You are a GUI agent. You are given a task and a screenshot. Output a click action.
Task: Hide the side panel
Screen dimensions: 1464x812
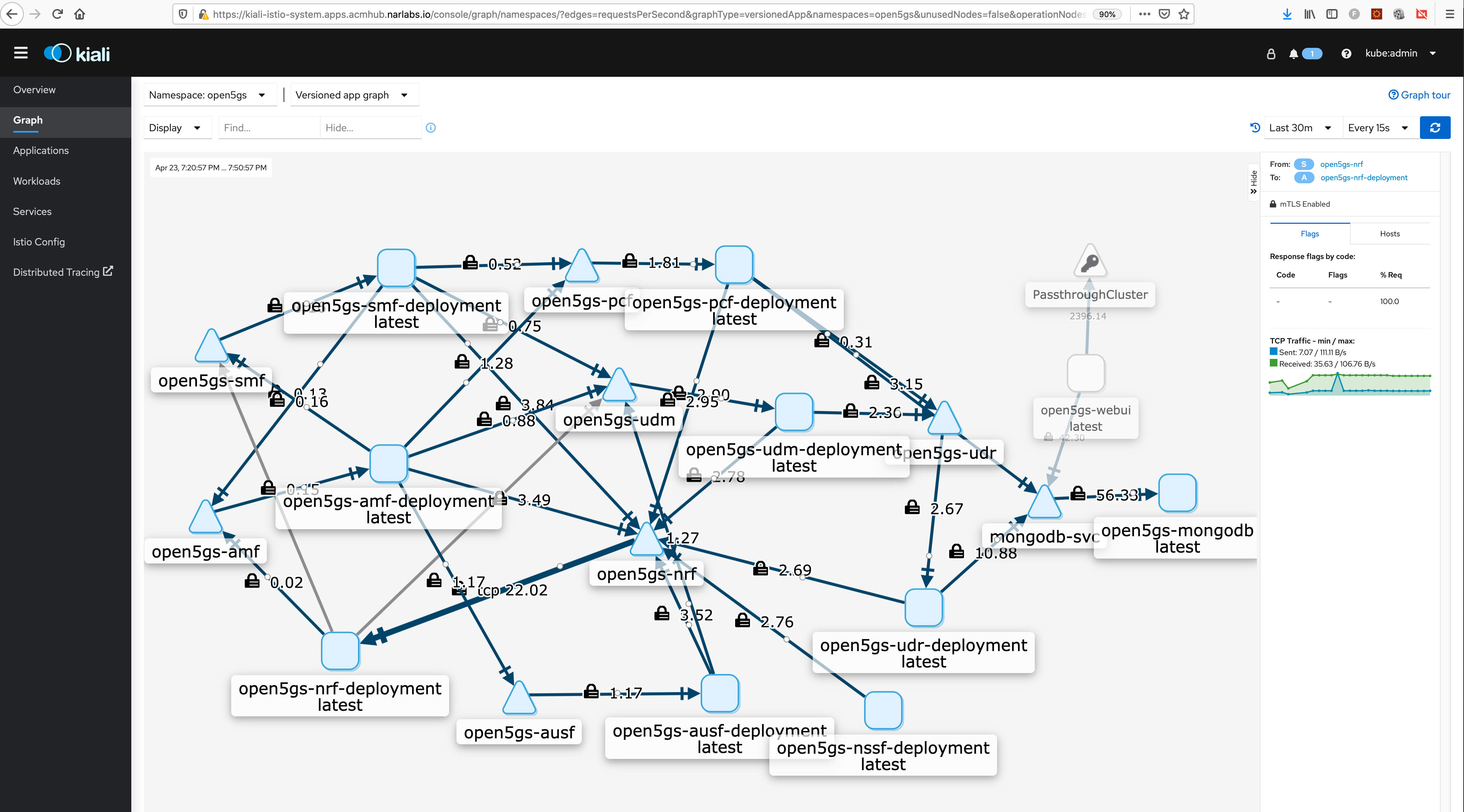click(x=1254, y=182)
